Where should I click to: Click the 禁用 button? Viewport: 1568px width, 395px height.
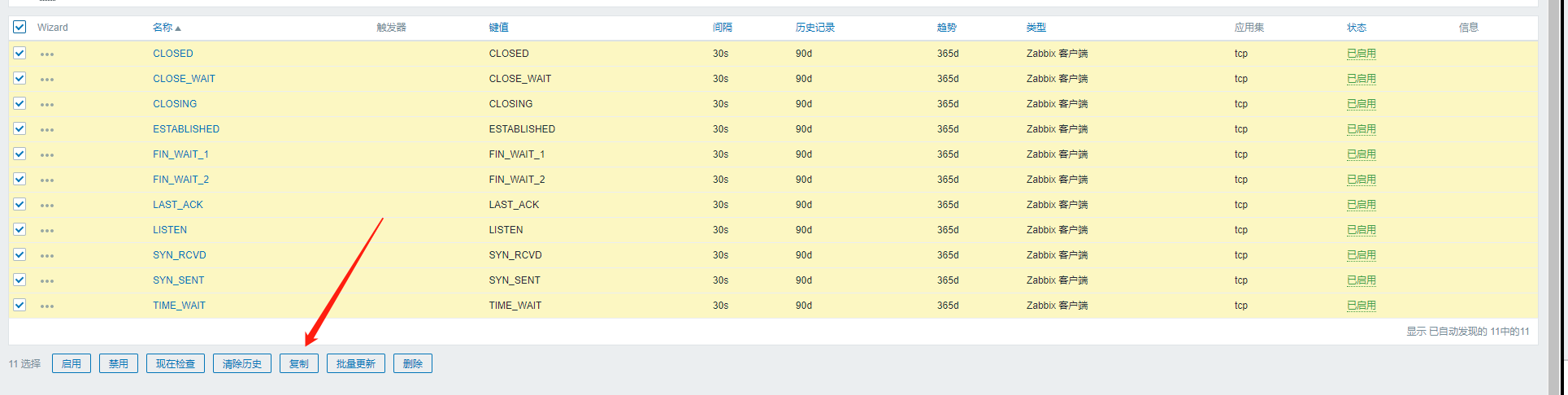119,363
